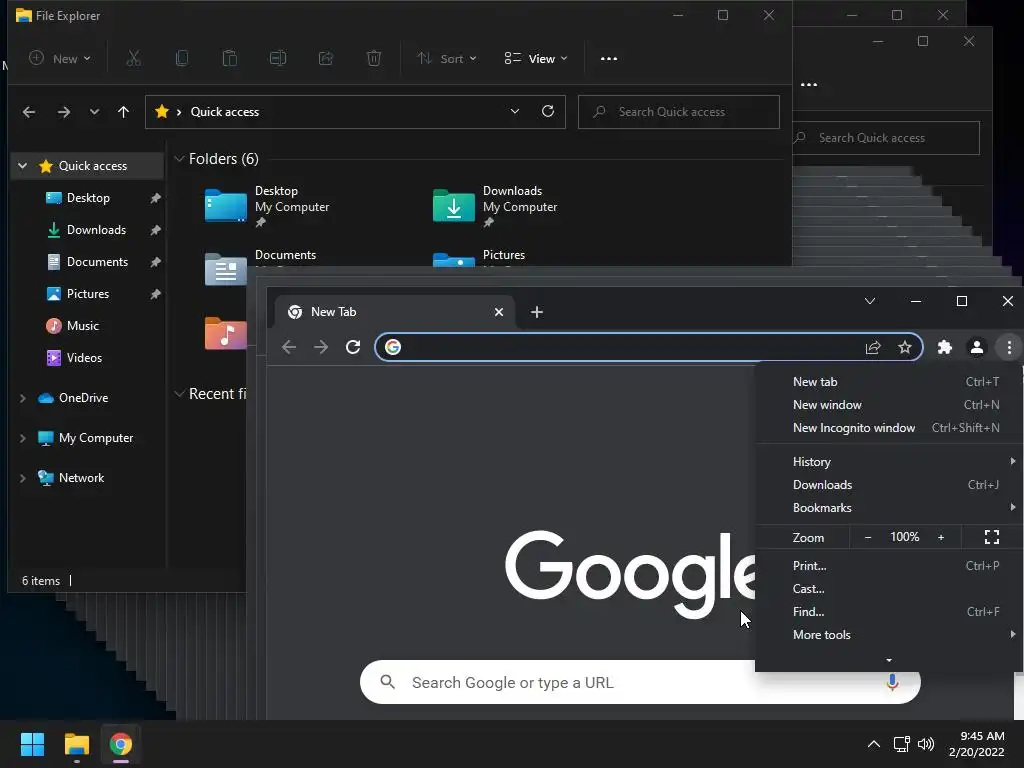The image size is (1024, 768).
Task: Click the voice search microphone icon
Action: [892, 682]
